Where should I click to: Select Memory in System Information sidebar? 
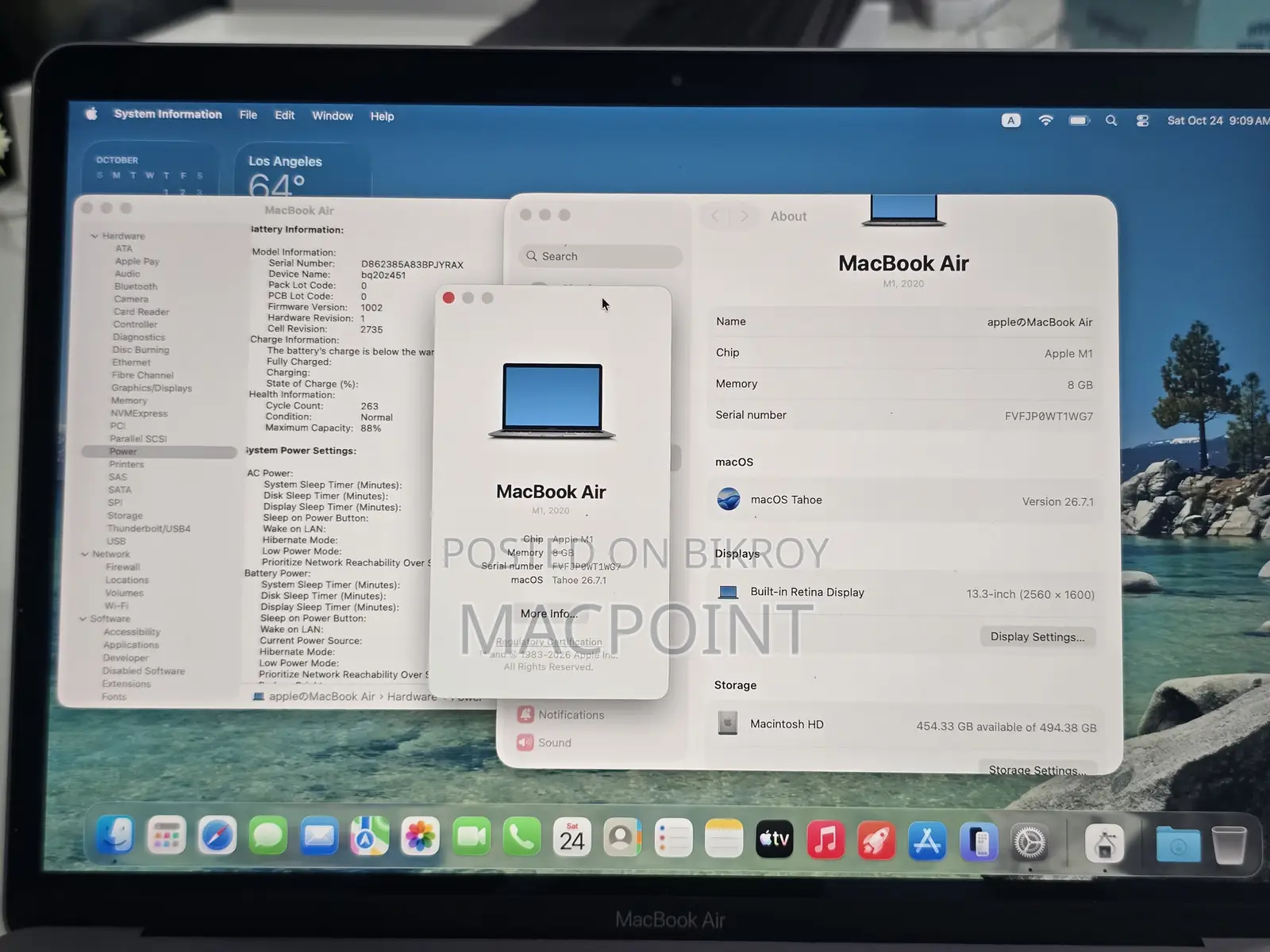(129, 401)
